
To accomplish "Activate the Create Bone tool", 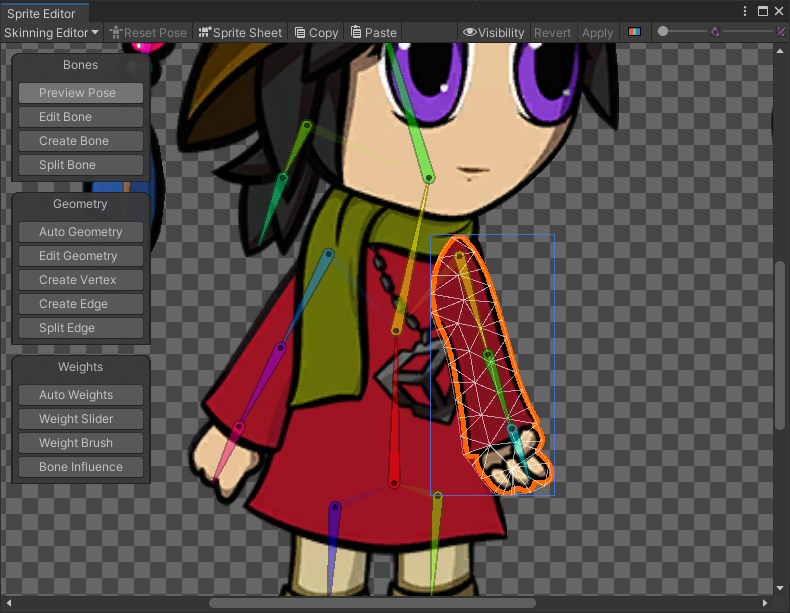I will click(x=80, y=141).
